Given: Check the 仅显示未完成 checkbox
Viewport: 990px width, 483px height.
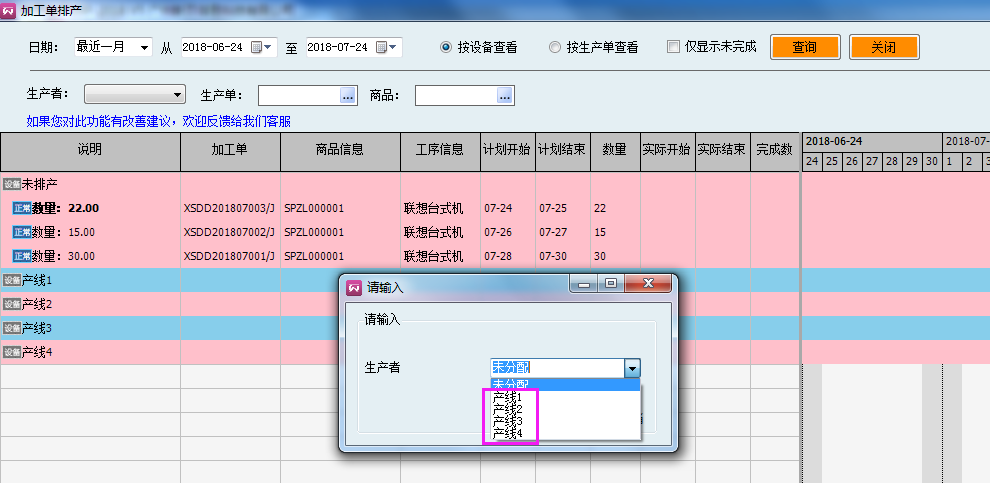Looking at the screenshot, I should click(x=674, y=47).
